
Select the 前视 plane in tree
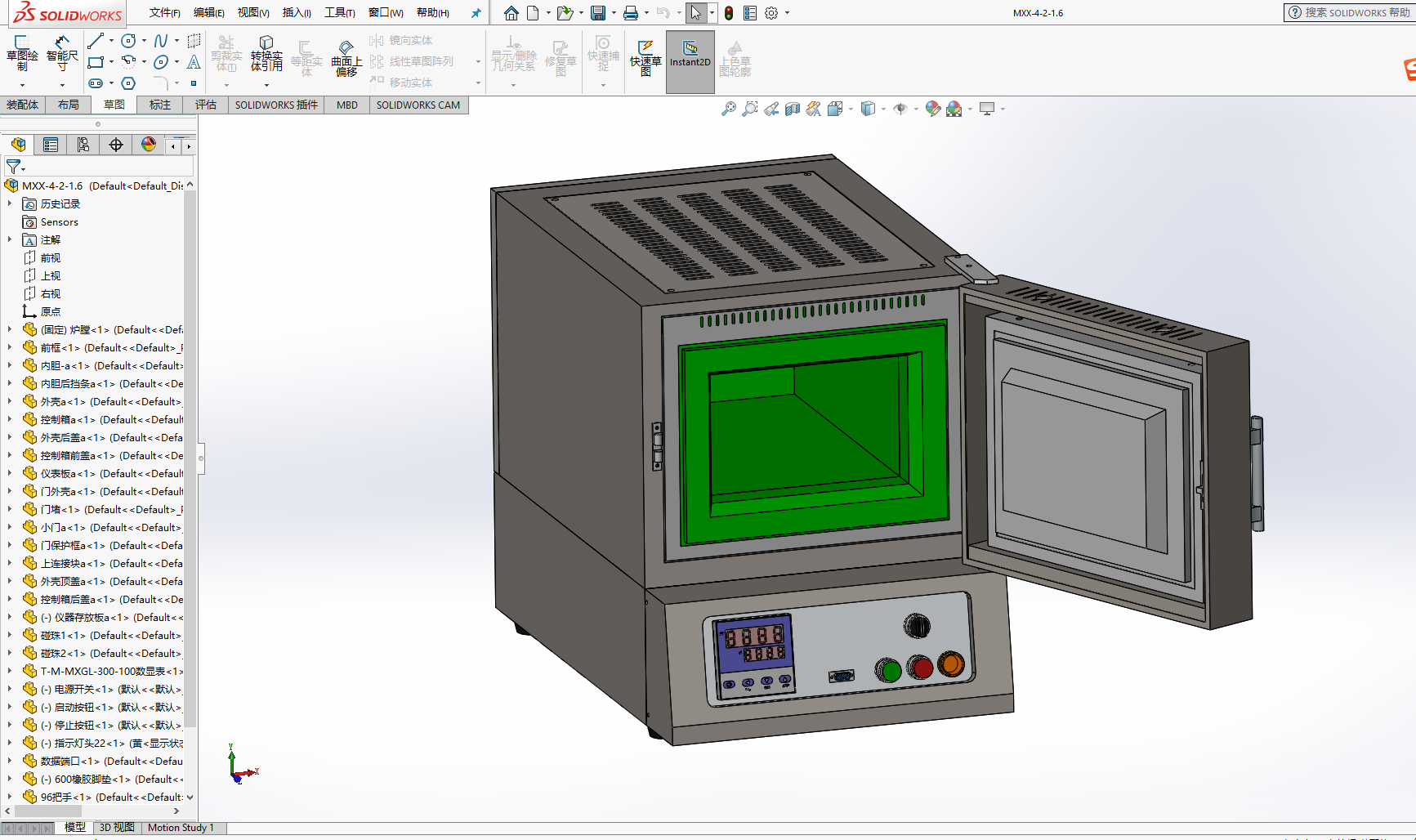pos(42,257)
